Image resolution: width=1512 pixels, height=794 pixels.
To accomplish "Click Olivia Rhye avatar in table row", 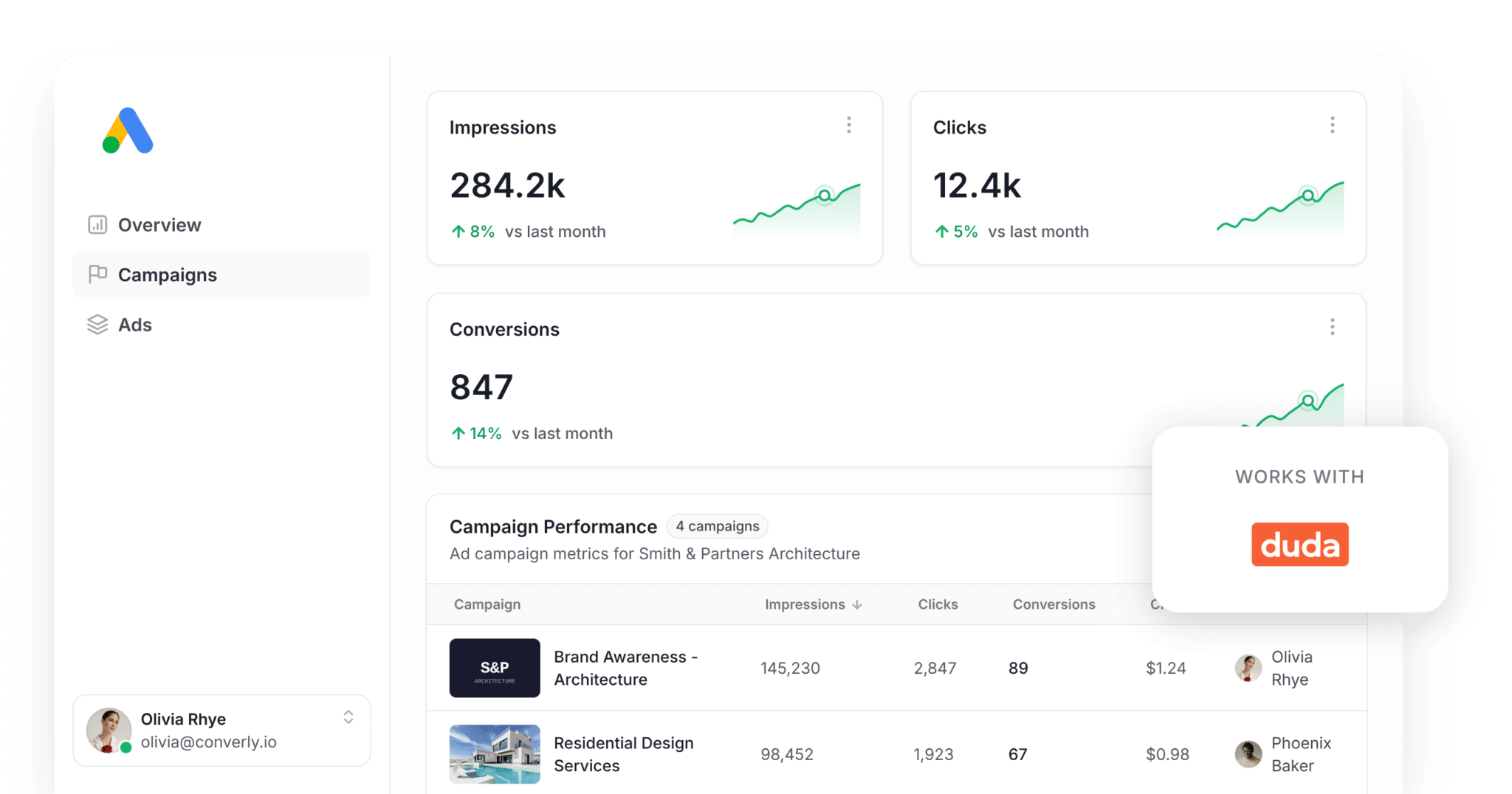I will point(1248,668).
